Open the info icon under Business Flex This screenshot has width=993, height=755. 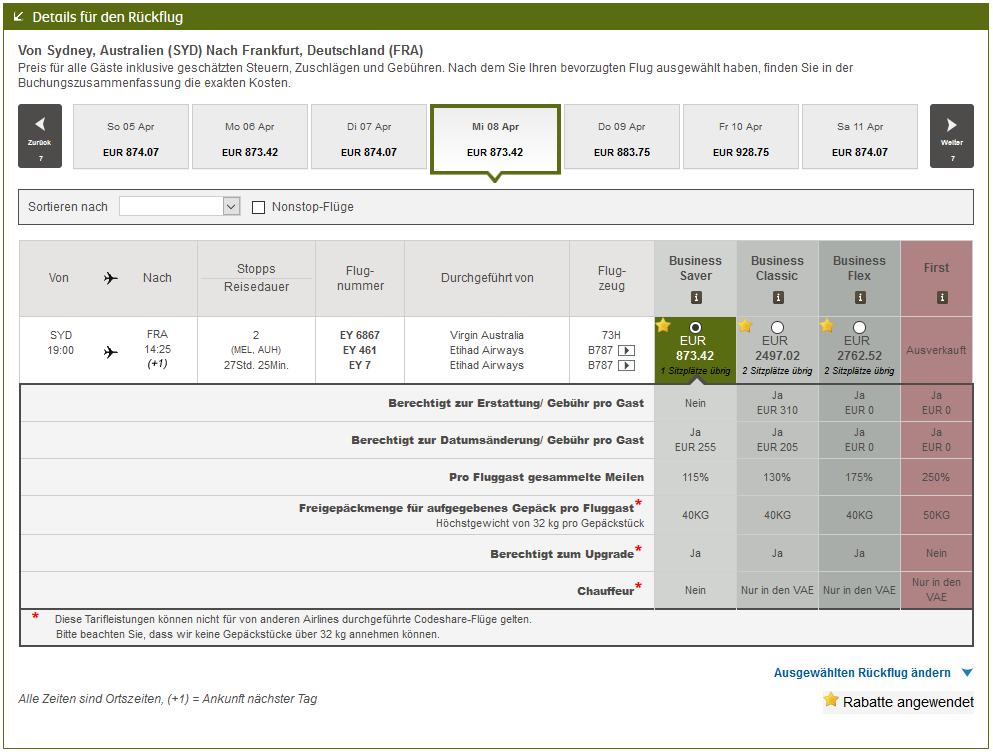860,297
